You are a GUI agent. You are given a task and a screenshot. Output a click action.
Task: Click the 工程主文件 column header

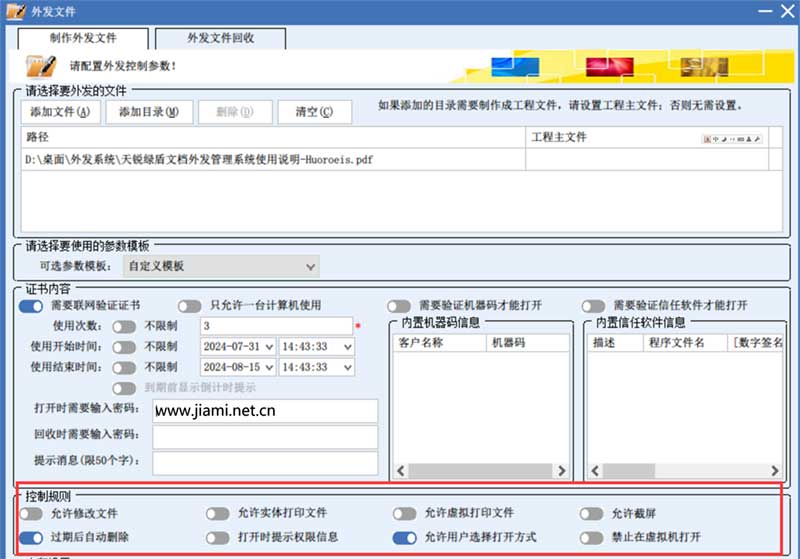tap(647, 137)
